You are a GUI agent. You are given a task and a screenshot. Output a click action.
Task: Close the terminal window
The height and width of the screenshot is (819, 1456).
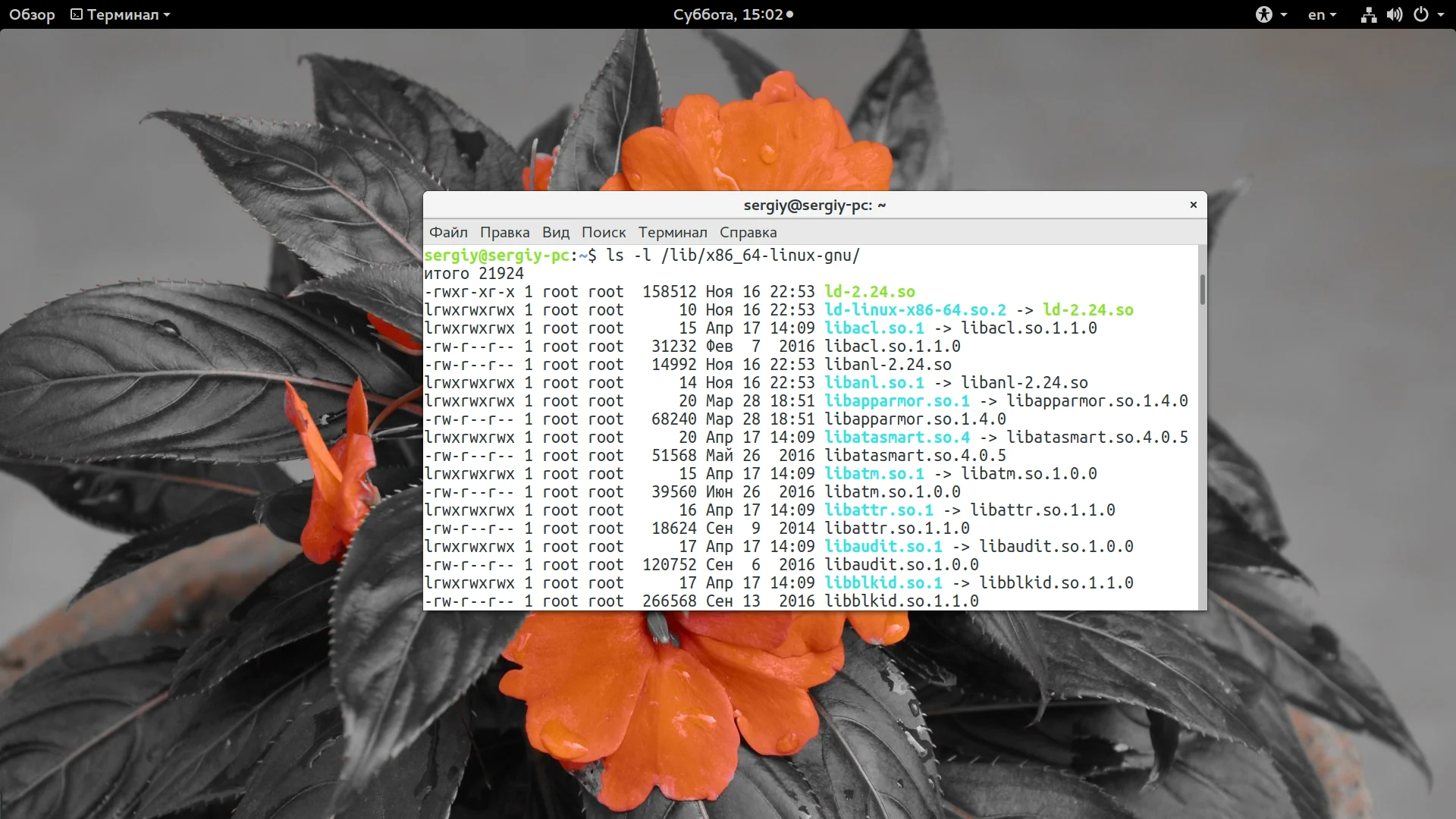point(1193,205)
